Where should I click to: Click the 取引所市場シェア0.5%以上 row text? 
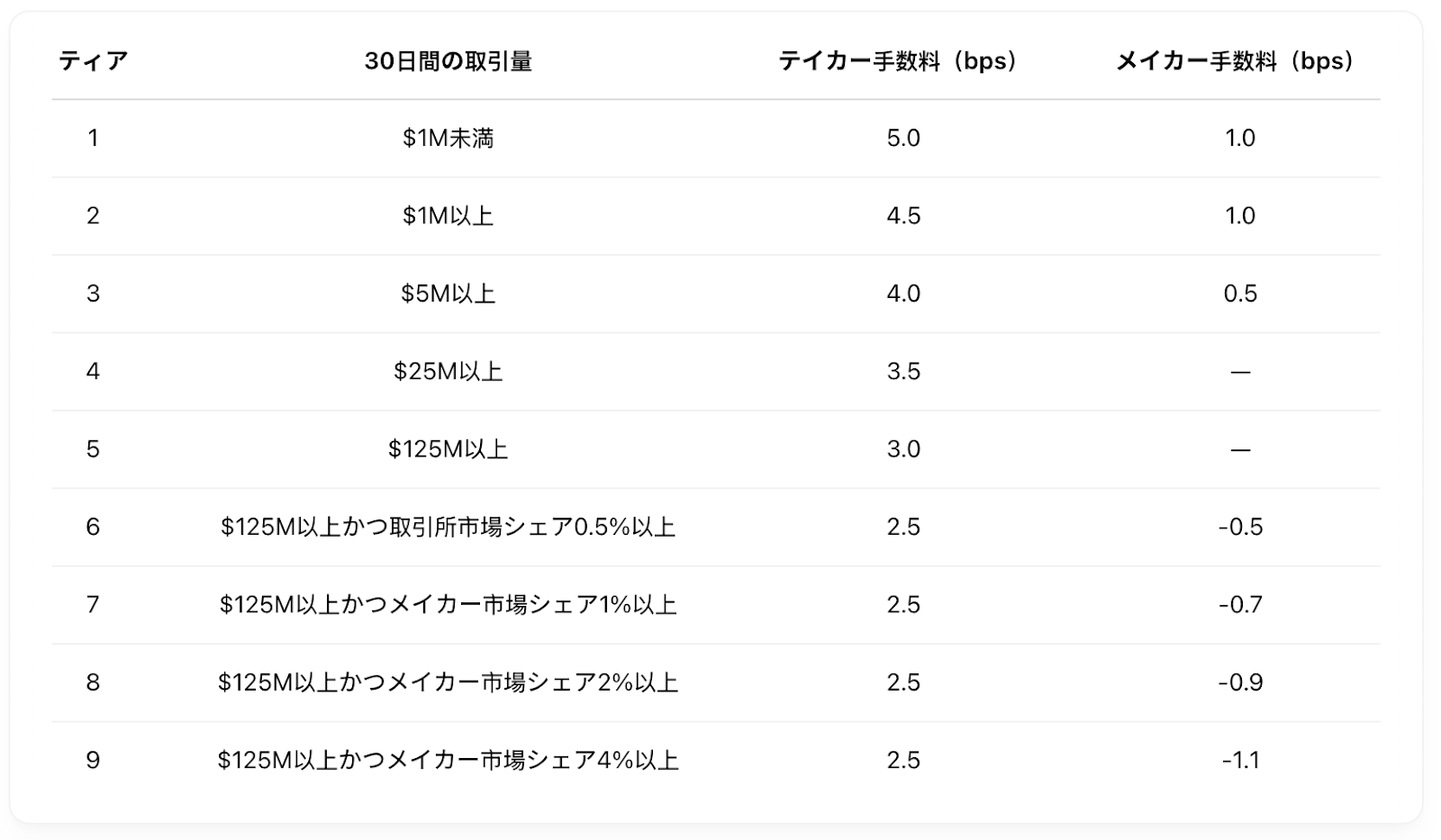pyautogui.click(x=449, y=527)
